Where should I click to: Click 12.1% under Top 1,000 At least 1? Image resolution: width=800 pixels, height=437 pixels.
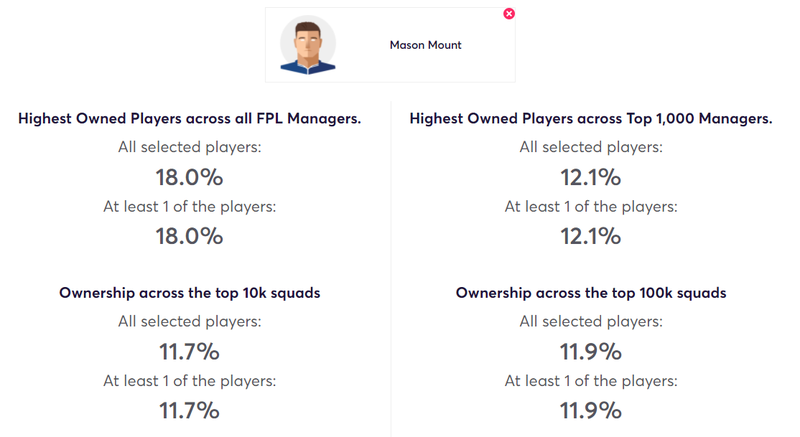(591, 236)
